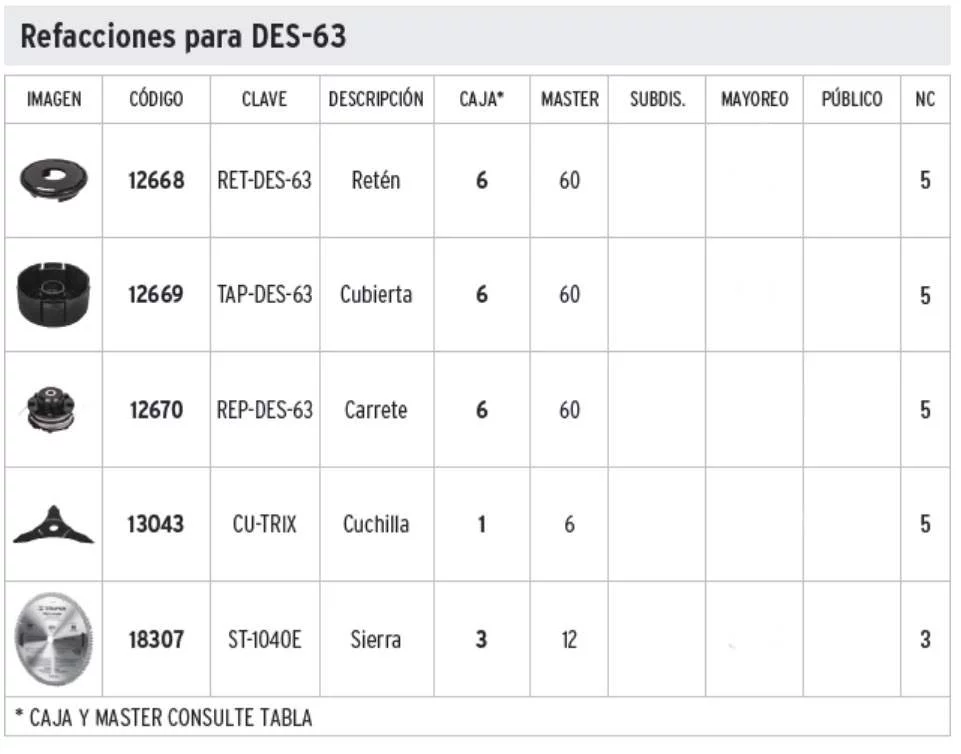The width and height of the screenshot is (961, 754).
Task: Click the MASTER column header
Action: (x=569, y=99)
